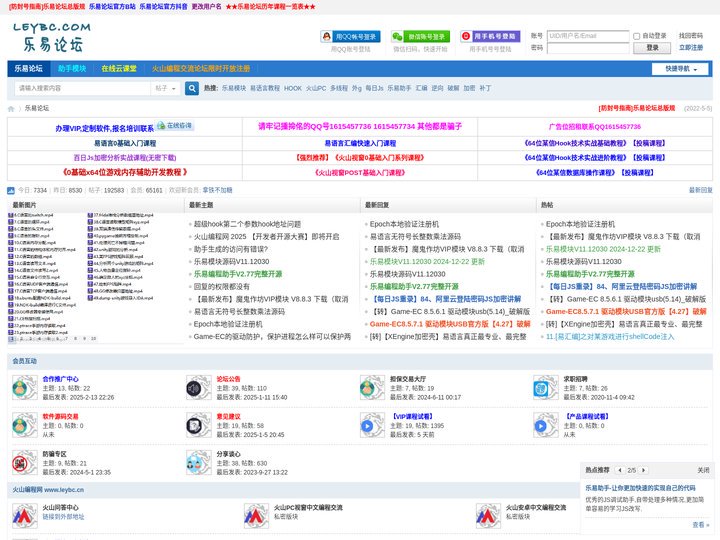Open the 帖子 search type dropdown

[x=165, y=88]
